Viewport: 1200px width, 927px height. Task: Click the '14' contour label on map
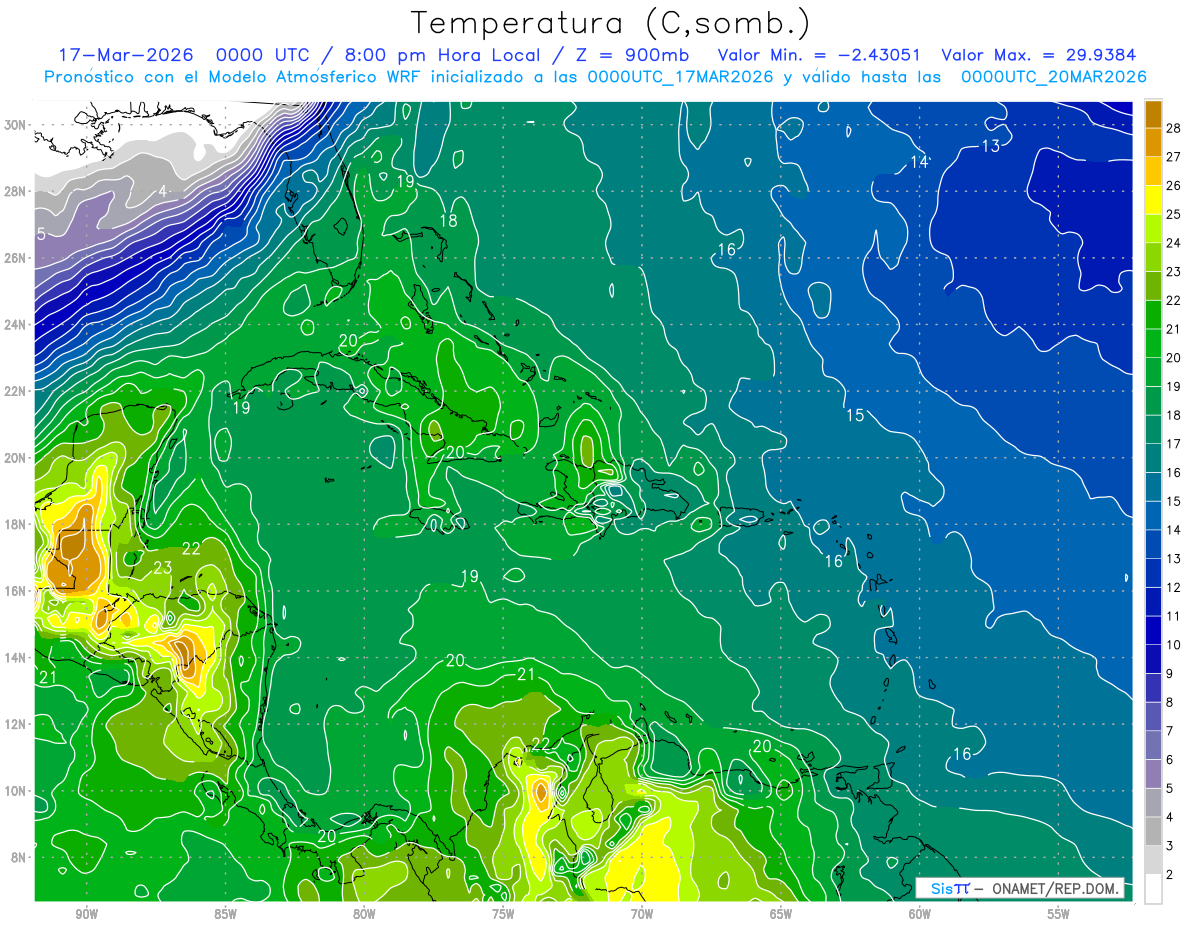click(920, 162)
